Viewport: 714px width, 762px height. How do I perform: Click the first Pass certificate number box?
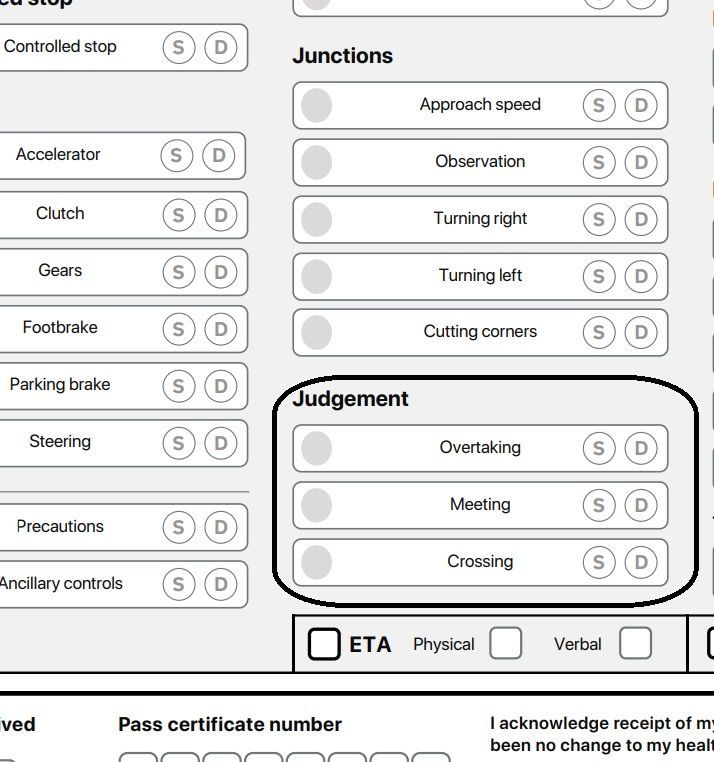pos(139,757)
